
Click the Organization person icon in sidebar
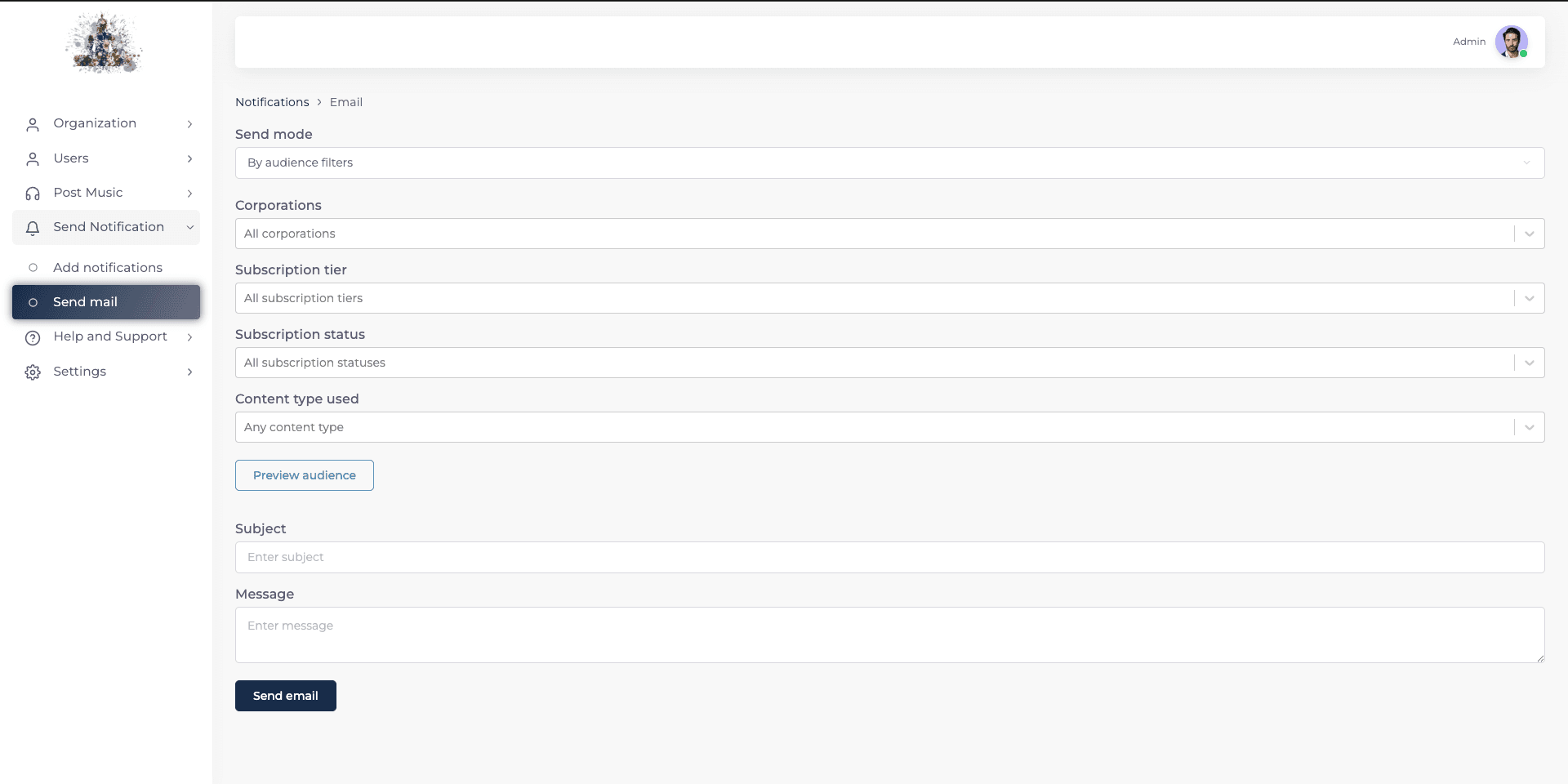(33, 124)
